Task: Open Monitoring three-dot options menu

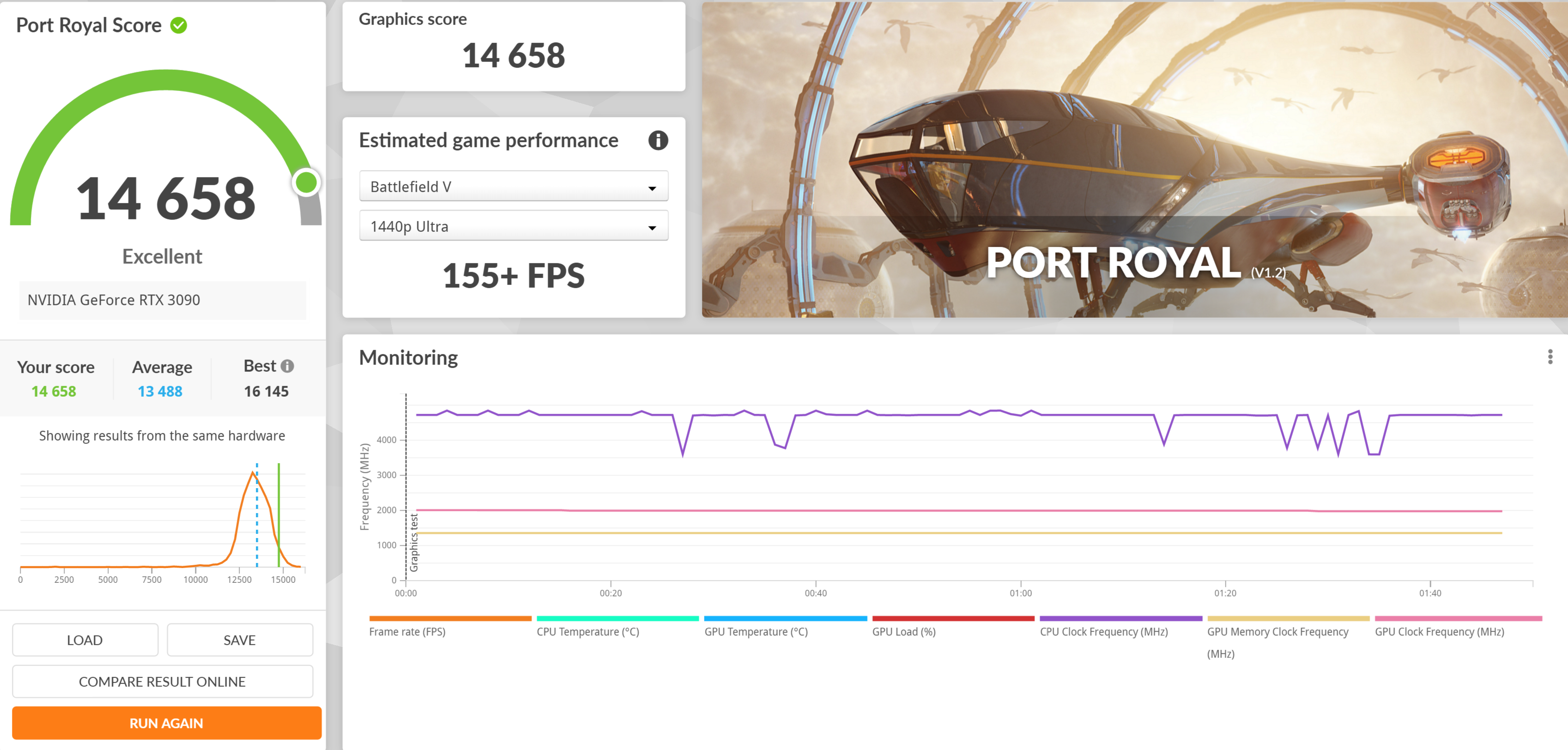Action: tap(1550, 357)
